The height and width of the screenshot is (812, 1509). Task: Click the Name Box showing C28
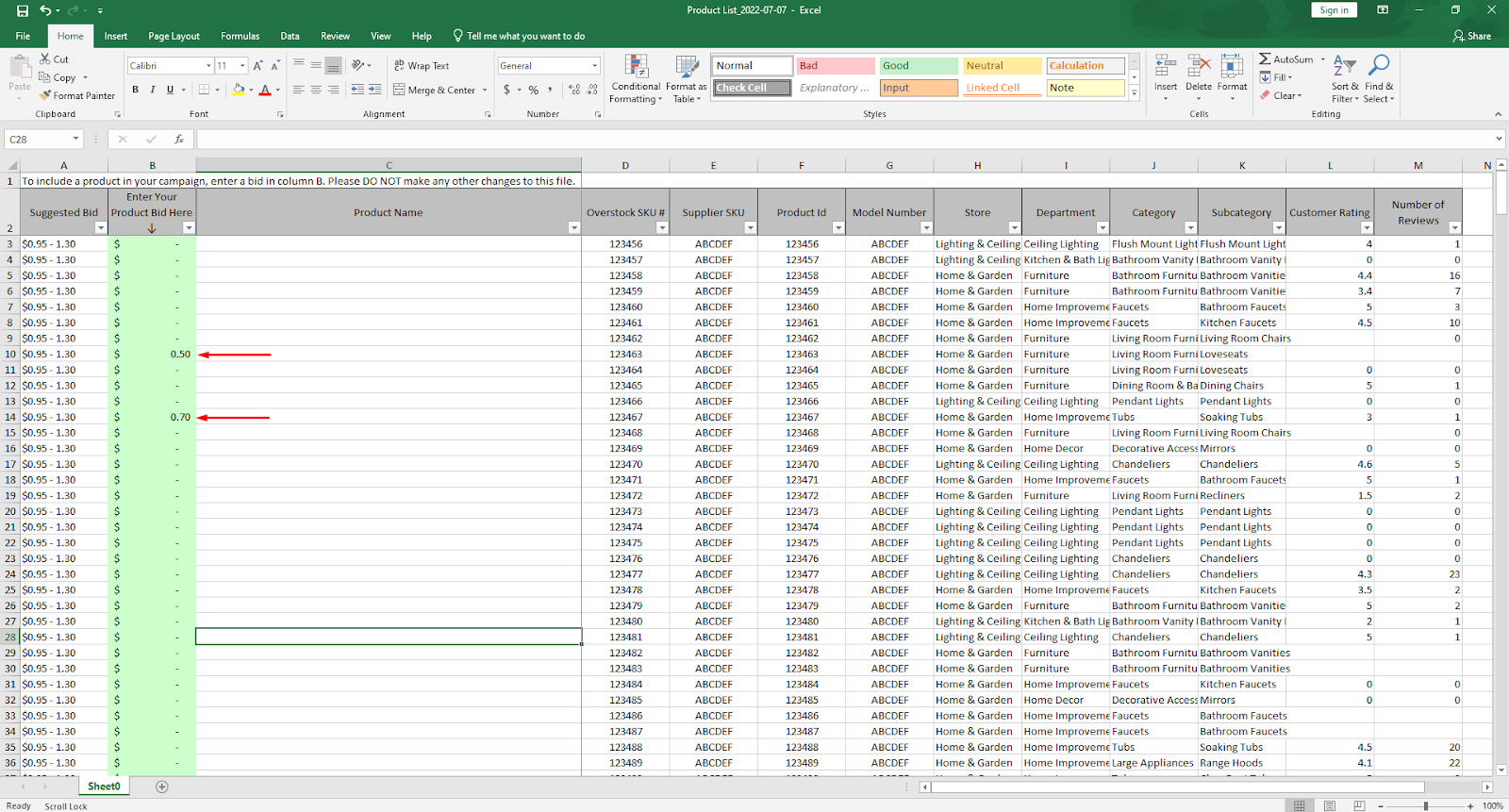click(38, 139)
